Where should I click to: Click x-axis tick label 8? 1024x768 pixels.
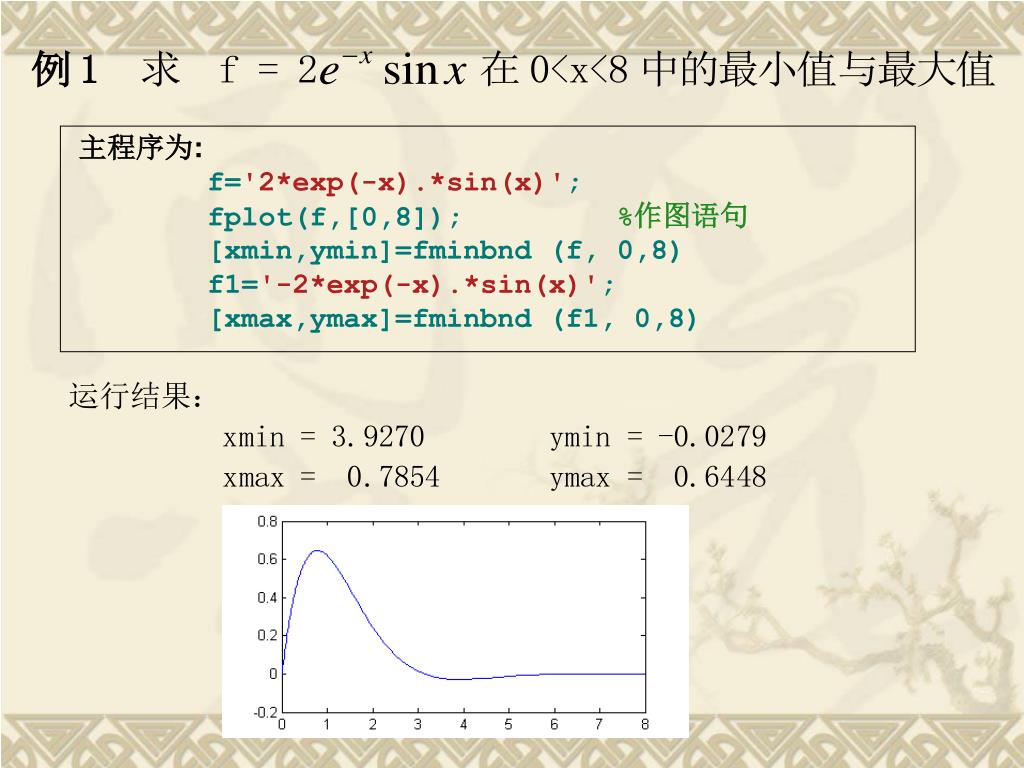click(x=645, y=724)
